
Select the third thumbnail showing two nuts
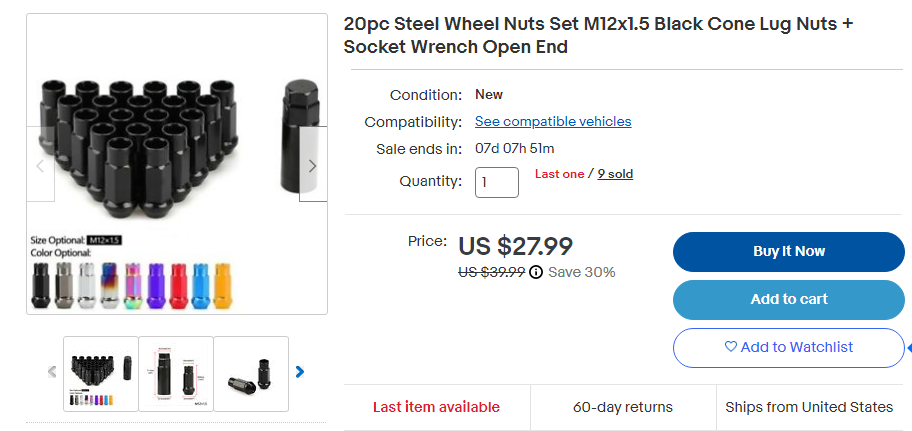click(251, 373)
